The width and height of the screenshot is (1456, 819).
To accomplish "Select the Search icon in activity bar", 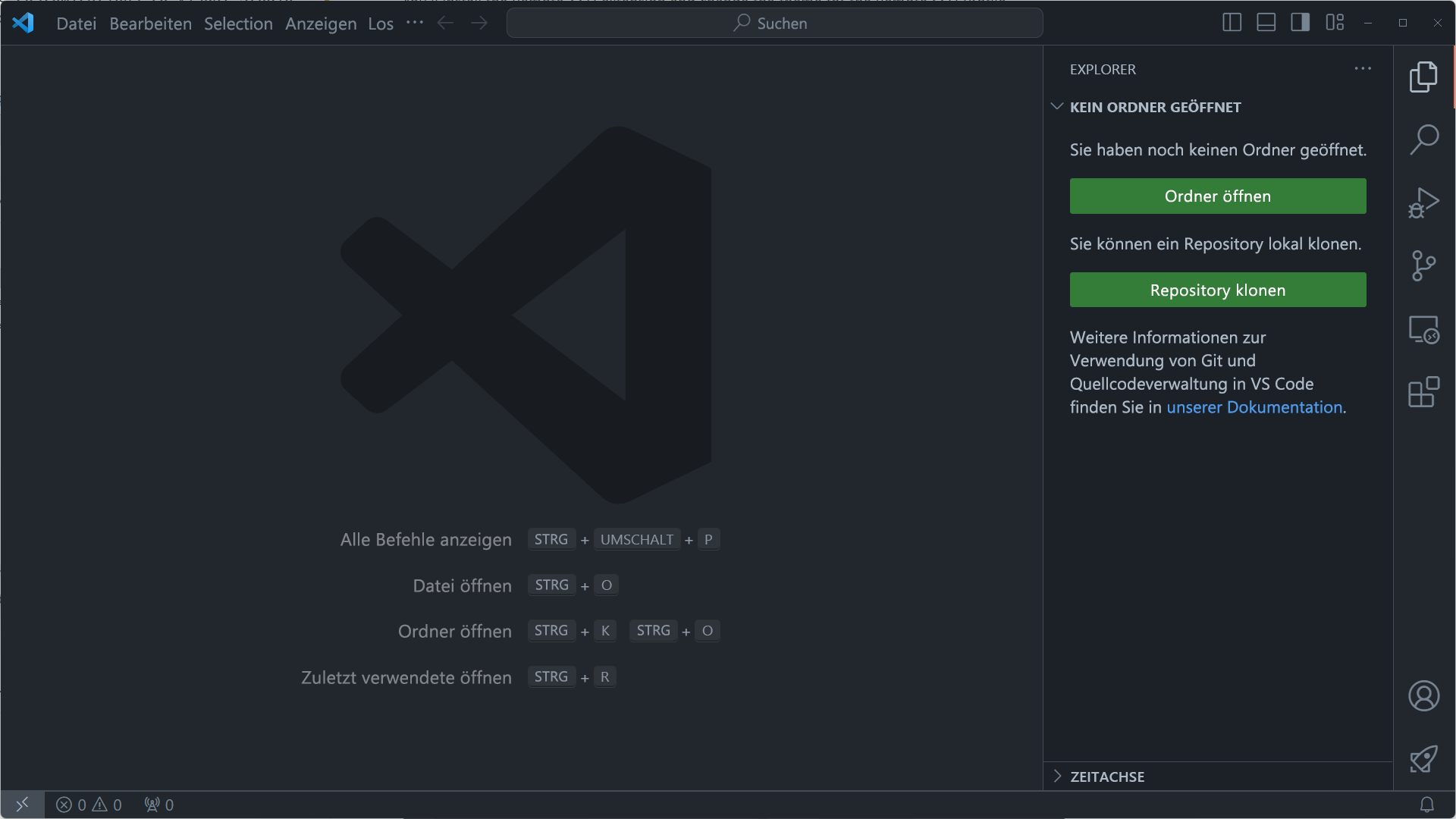I will tap(1424, 139).
